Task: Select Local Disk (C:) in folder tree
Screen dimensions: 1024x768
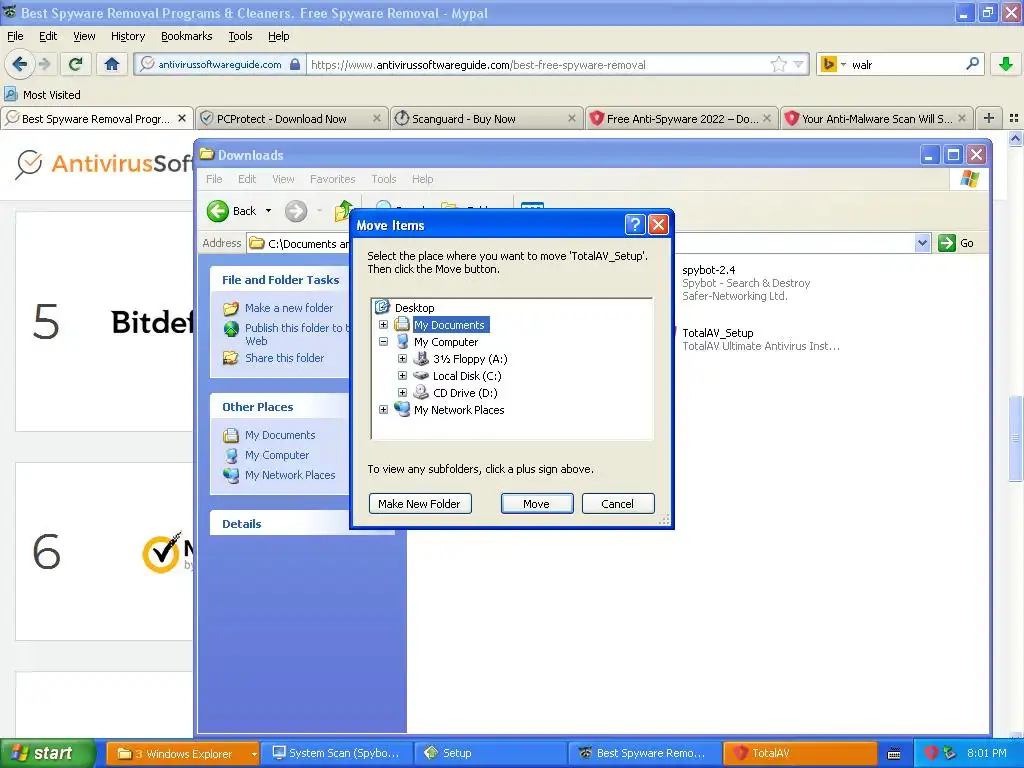Action: click(x=467, y=376)
